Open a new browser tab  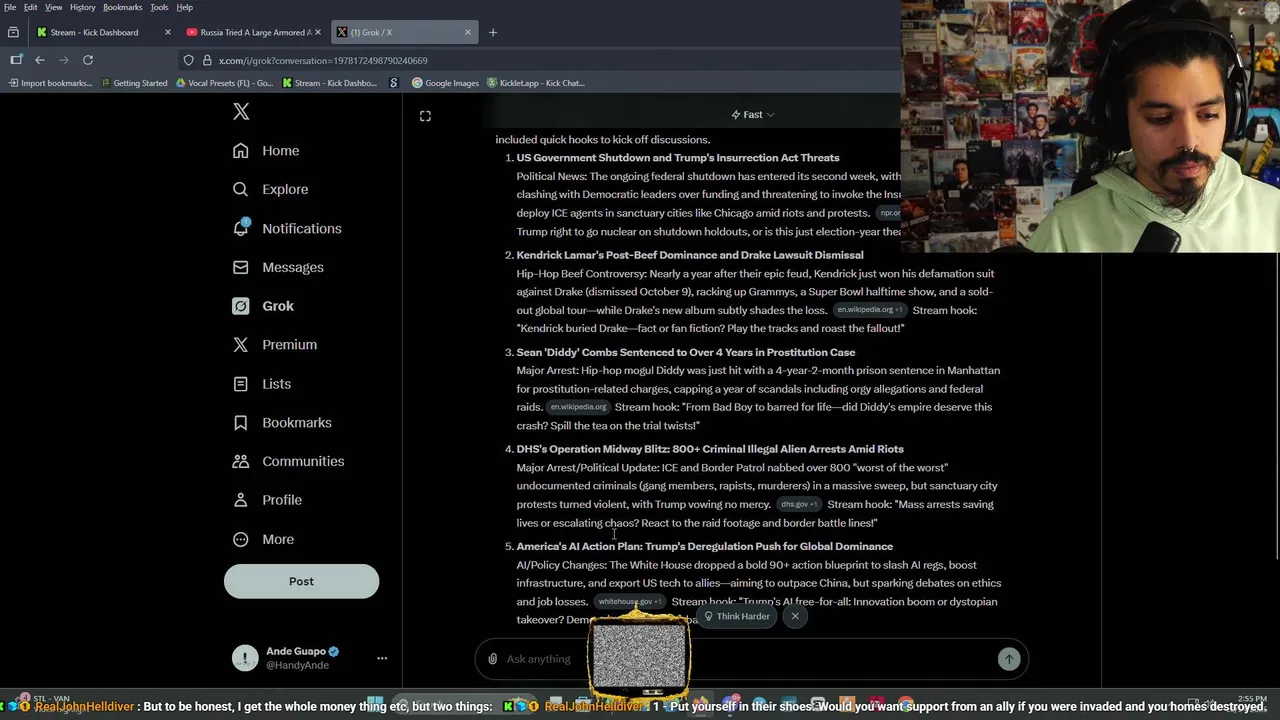pyautogui.click(x=493, y=32)
